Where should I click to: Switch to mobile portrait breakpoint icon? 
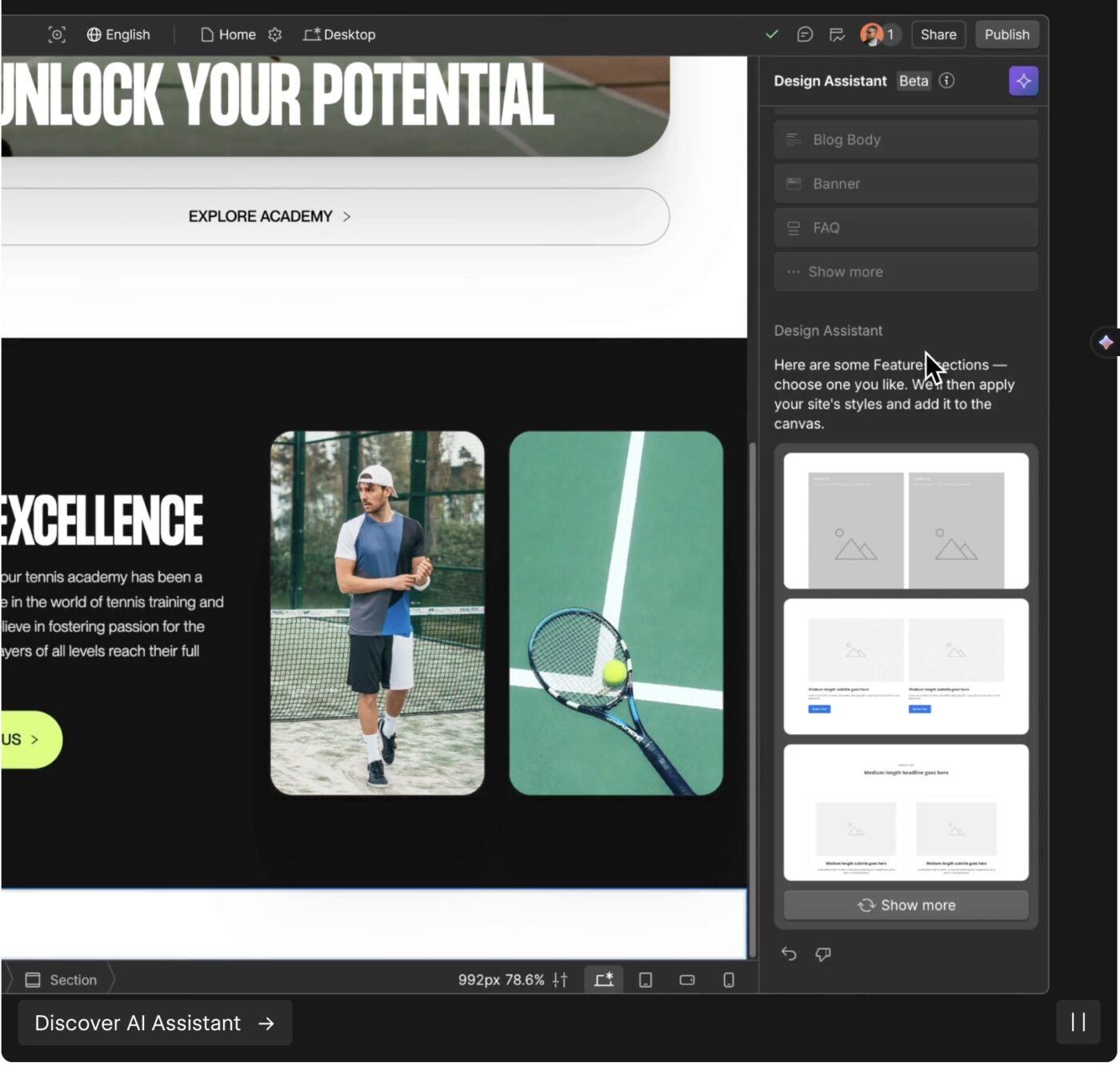(729, 980)
